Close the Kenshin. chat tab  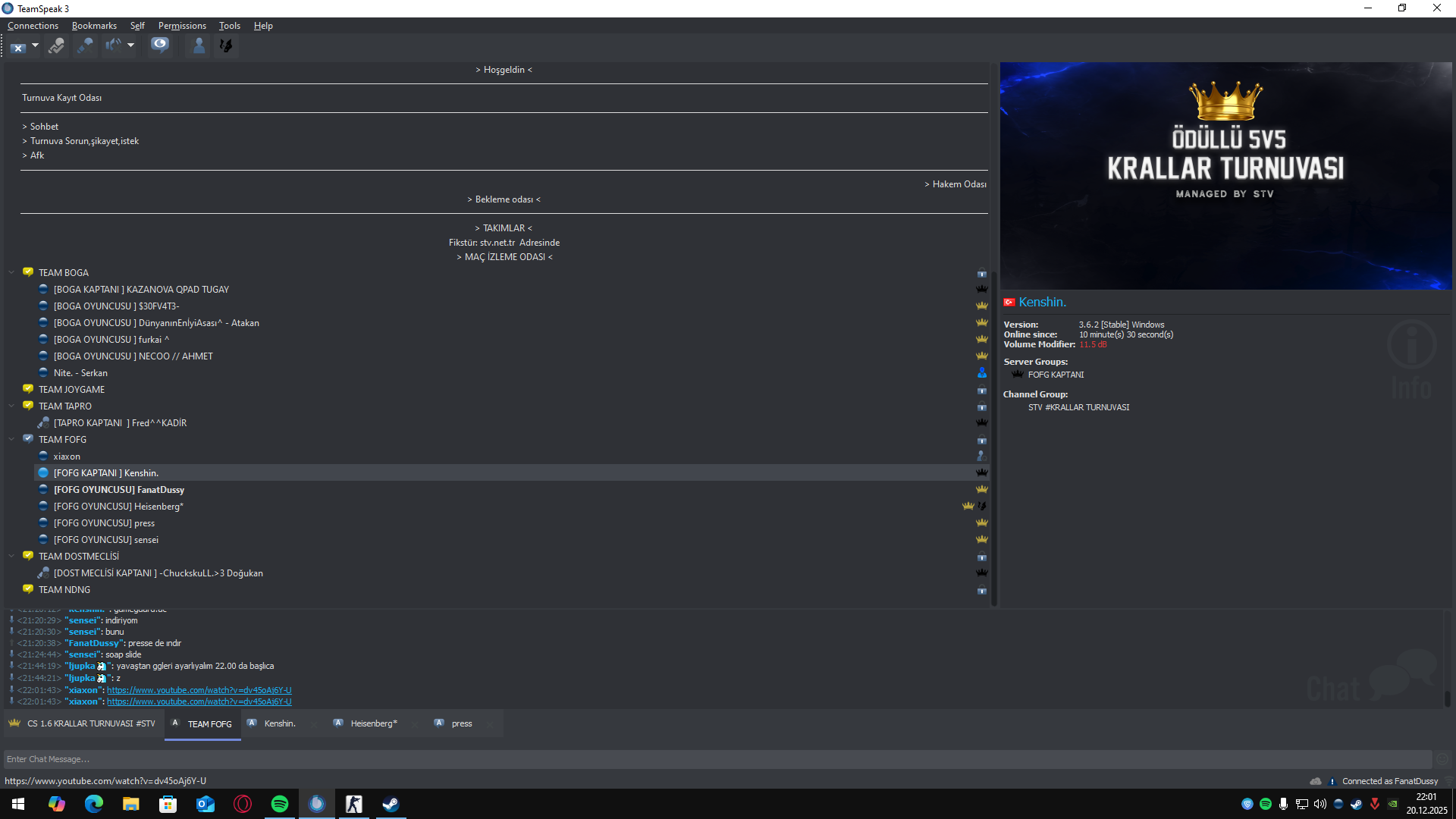point(314,724)
